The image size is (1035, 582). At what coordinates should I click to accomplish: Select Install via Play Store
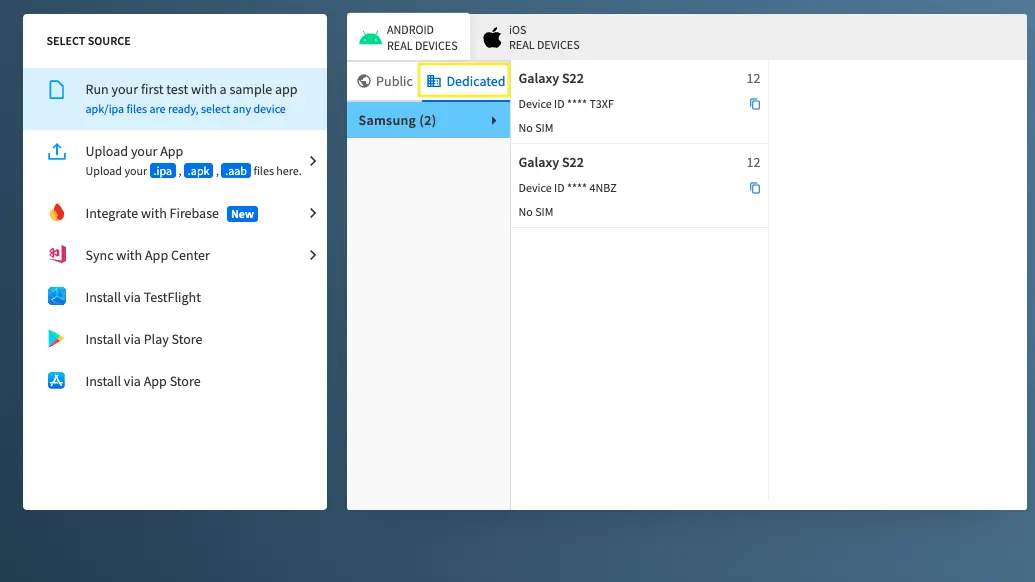pos(175,339)
